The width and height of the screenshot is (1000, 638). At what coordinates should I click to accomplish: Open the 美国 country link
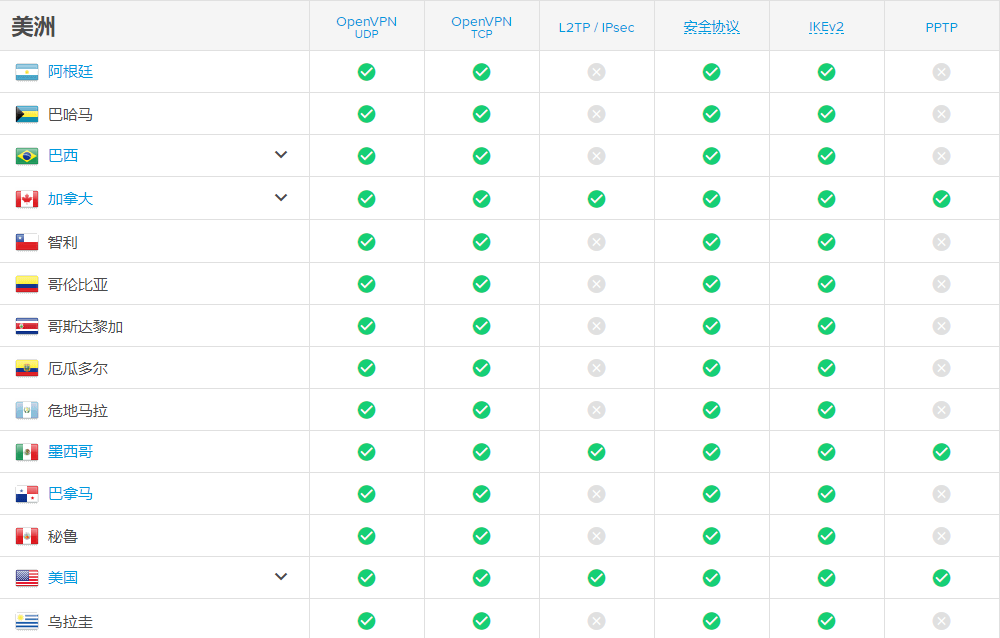[x=62, y=578]
